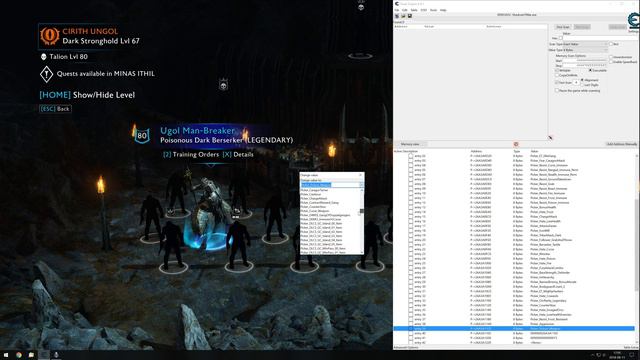Click the Details prompt in the game

(238, 155)
